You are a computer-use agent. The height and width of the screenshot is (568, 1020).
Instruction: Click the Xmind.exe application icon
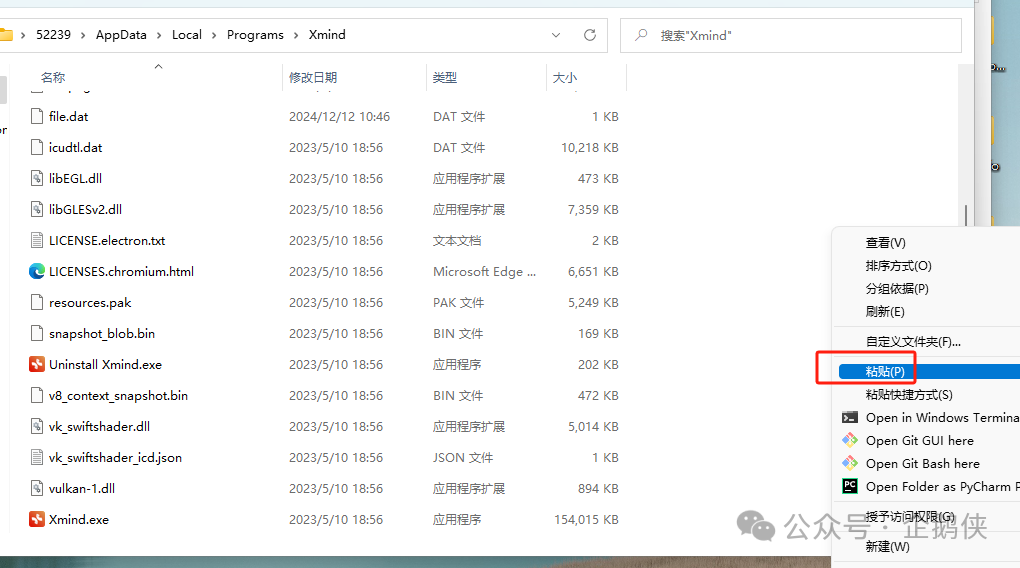pyautogui.click(x=37, y=520)
